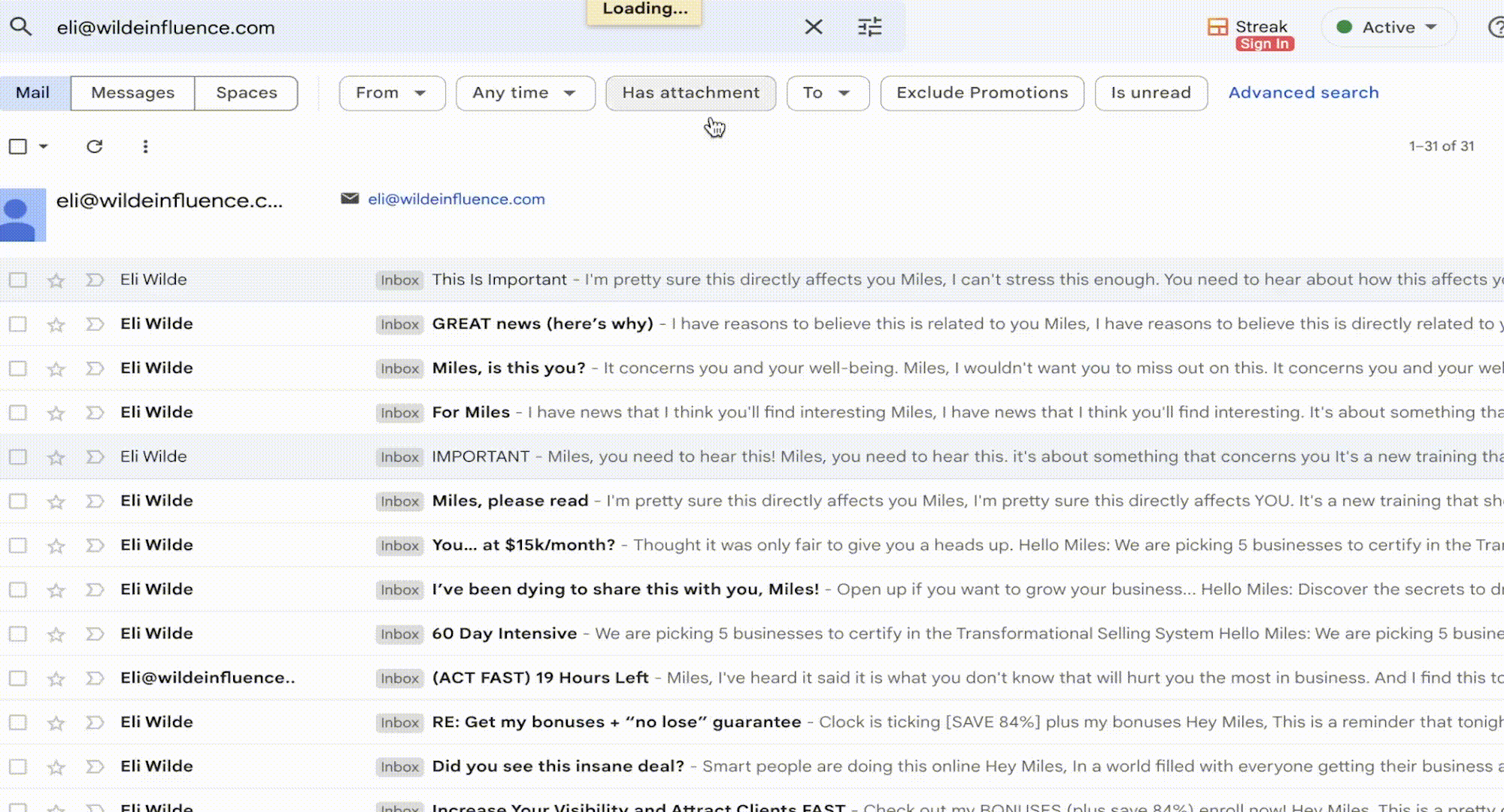Click the search magnifier icon
This screenshot has width=1504, height=812.
pyautogui.click(x=21, y=27)
